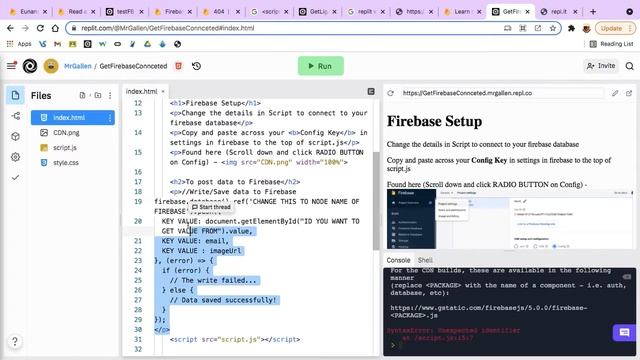Switch to the testFB browser tab

tap(125, 12)
